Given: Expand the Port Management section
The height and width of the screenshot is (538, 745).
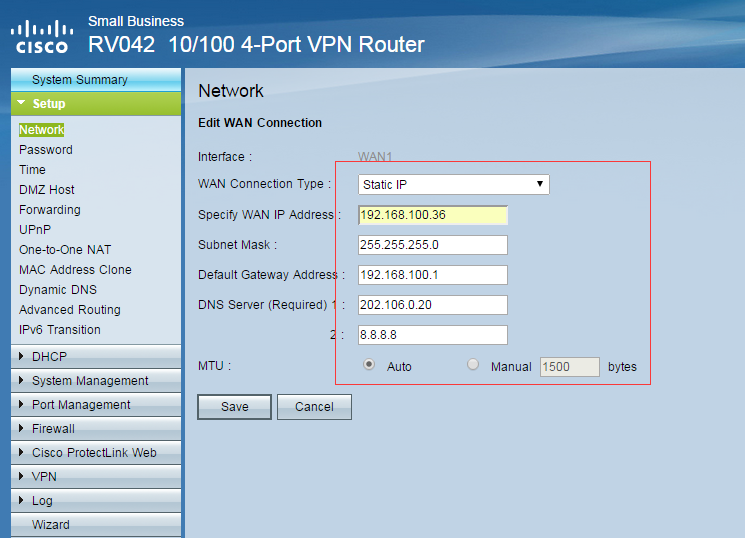Looking at the screenshot, I should (80, 404).
